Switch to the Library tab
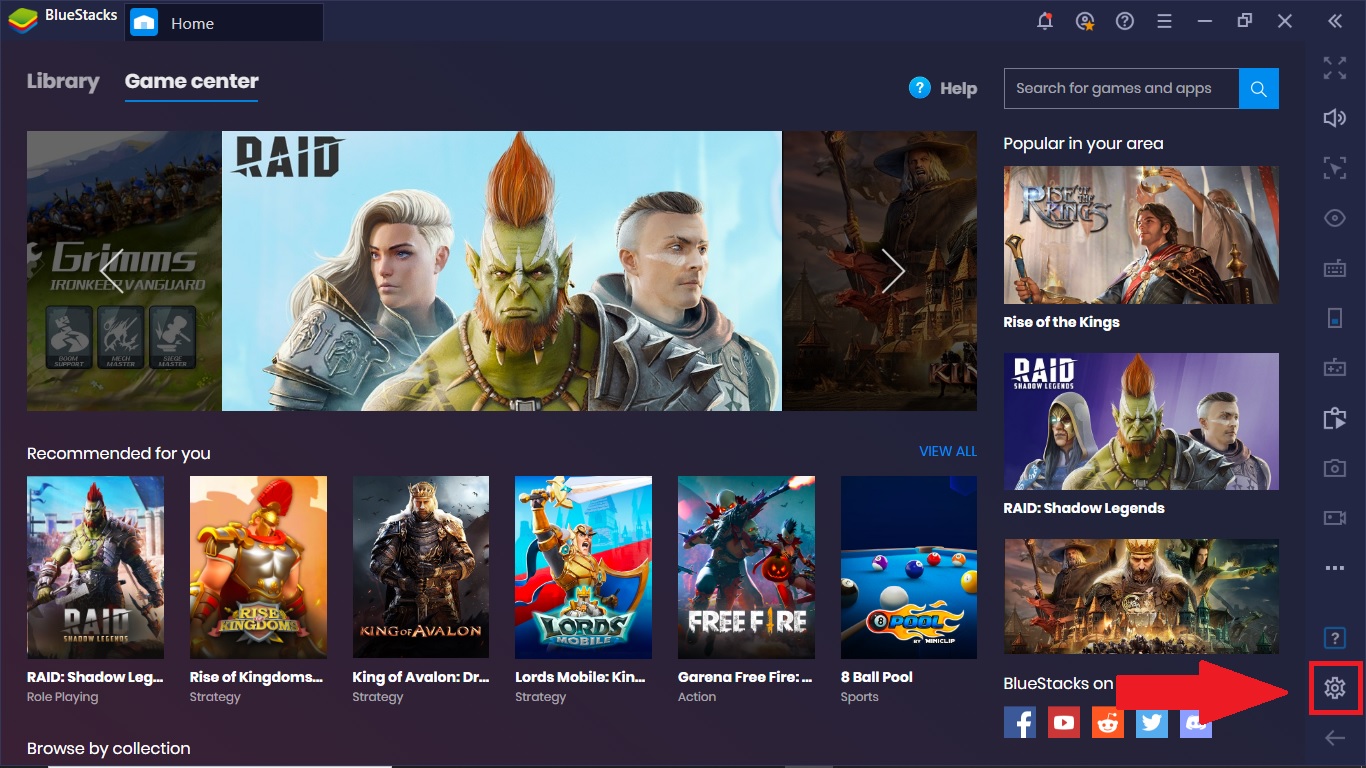Viewport: 1366px width, 768px height. tap(63, 82)
